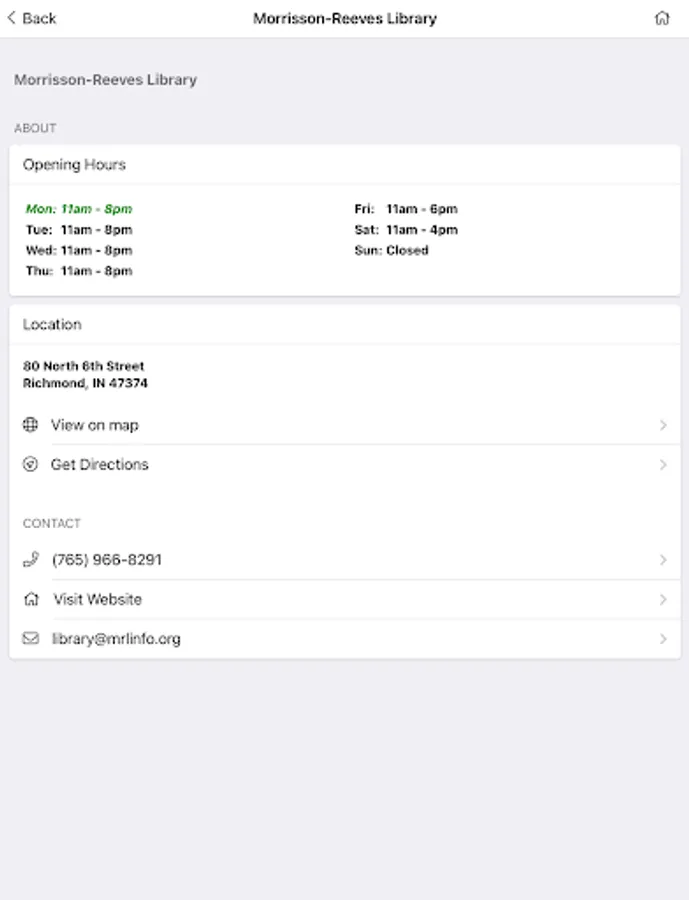Select Get Directions
Screen dimensions: 689x900
tap(99, 465)
